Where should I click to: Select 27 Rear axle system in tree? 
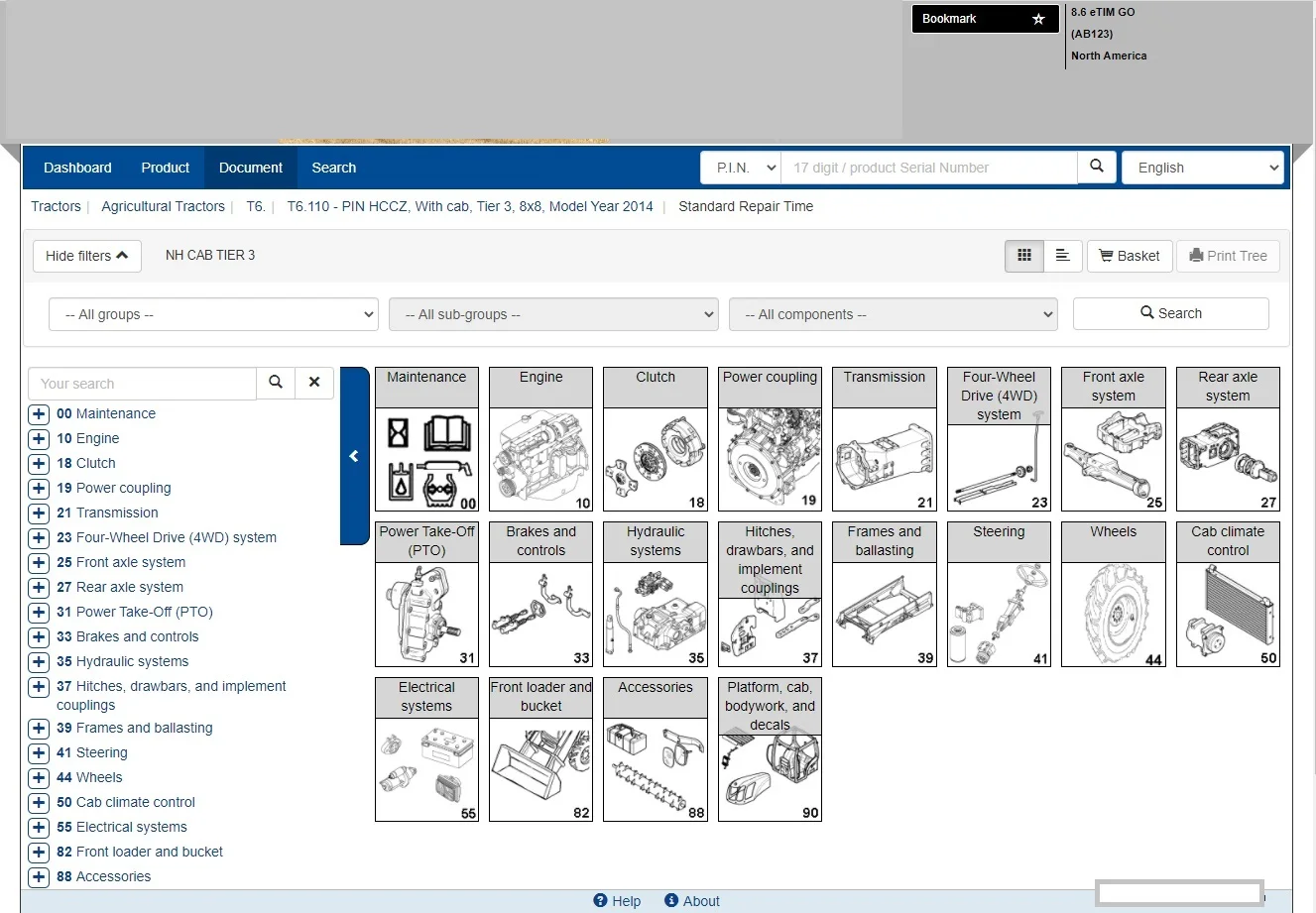[120, 587]
